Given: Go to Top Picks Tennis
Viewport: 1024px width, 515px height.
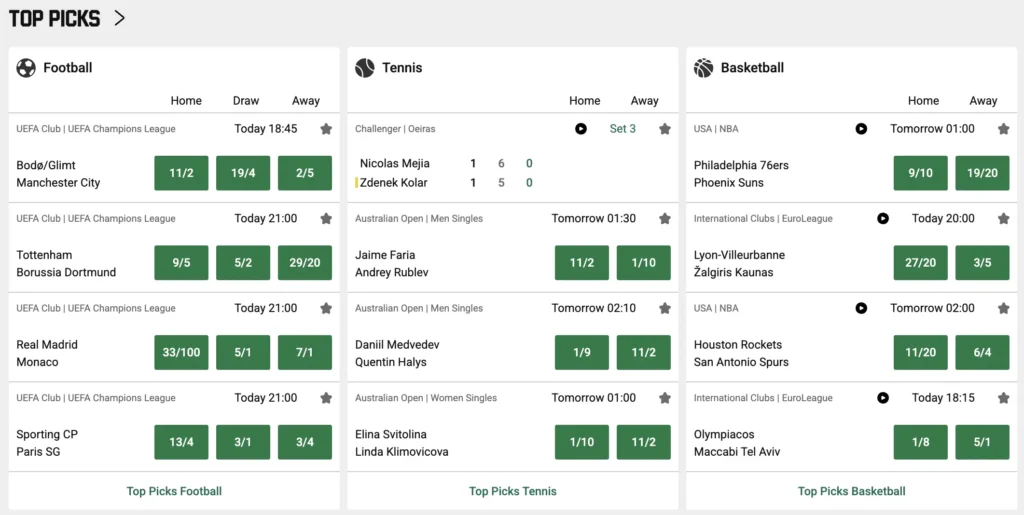Looking at the screenshot, I should (513, 491).
